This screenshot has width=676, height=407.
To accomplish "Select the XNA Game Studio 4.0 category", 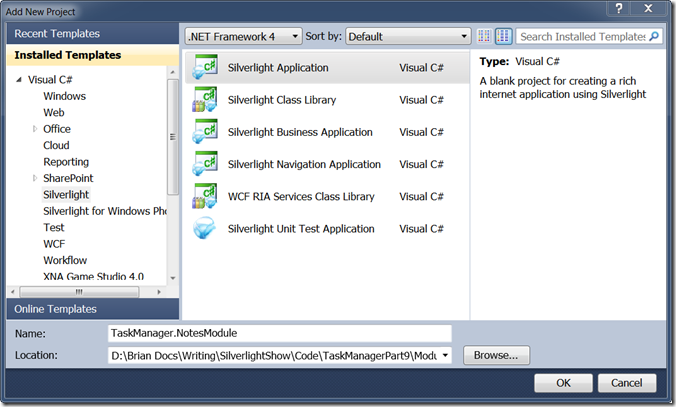I will 93,276.
